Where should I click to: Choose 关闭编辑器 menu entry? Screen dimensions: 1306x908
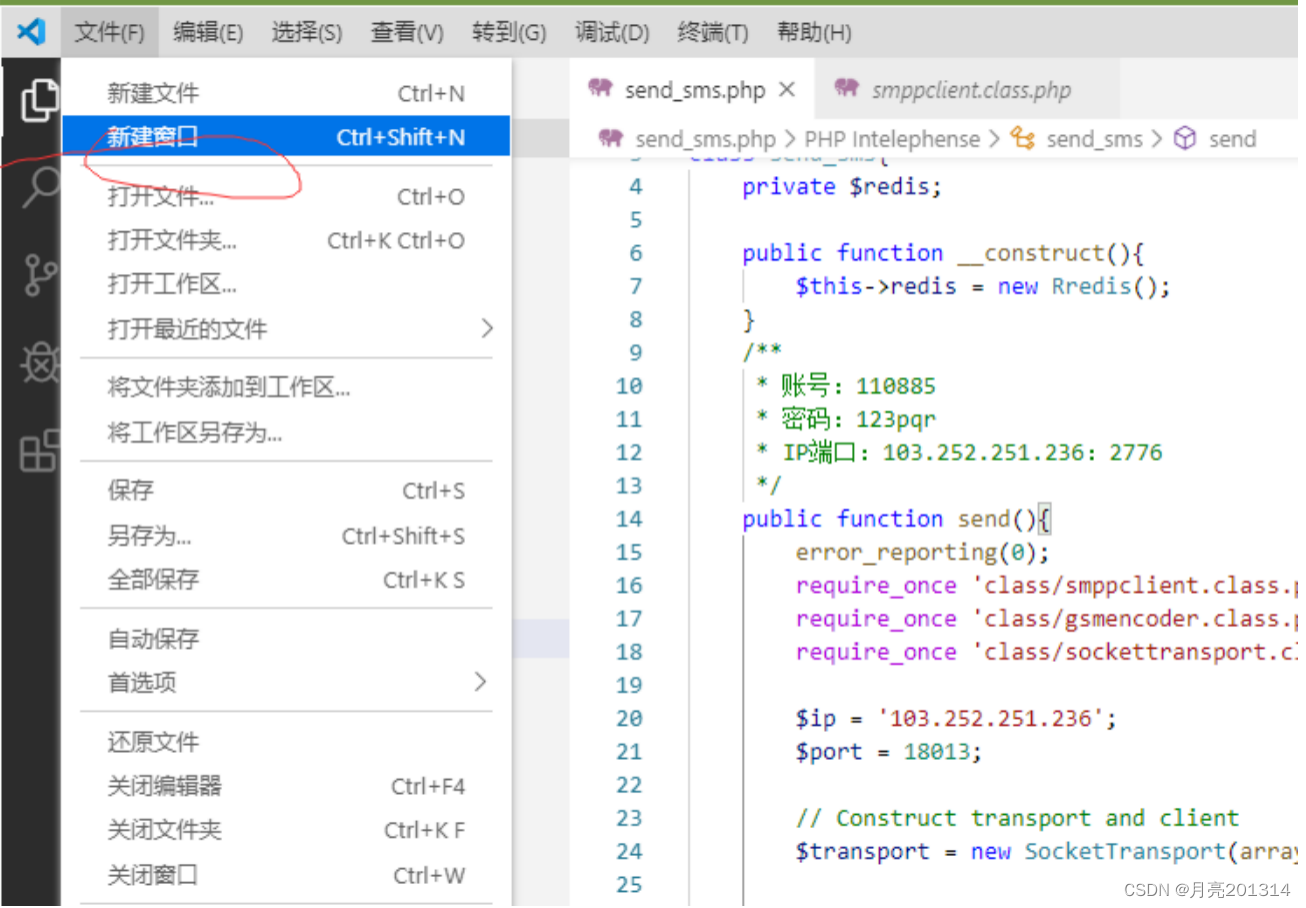pos(286,786)
